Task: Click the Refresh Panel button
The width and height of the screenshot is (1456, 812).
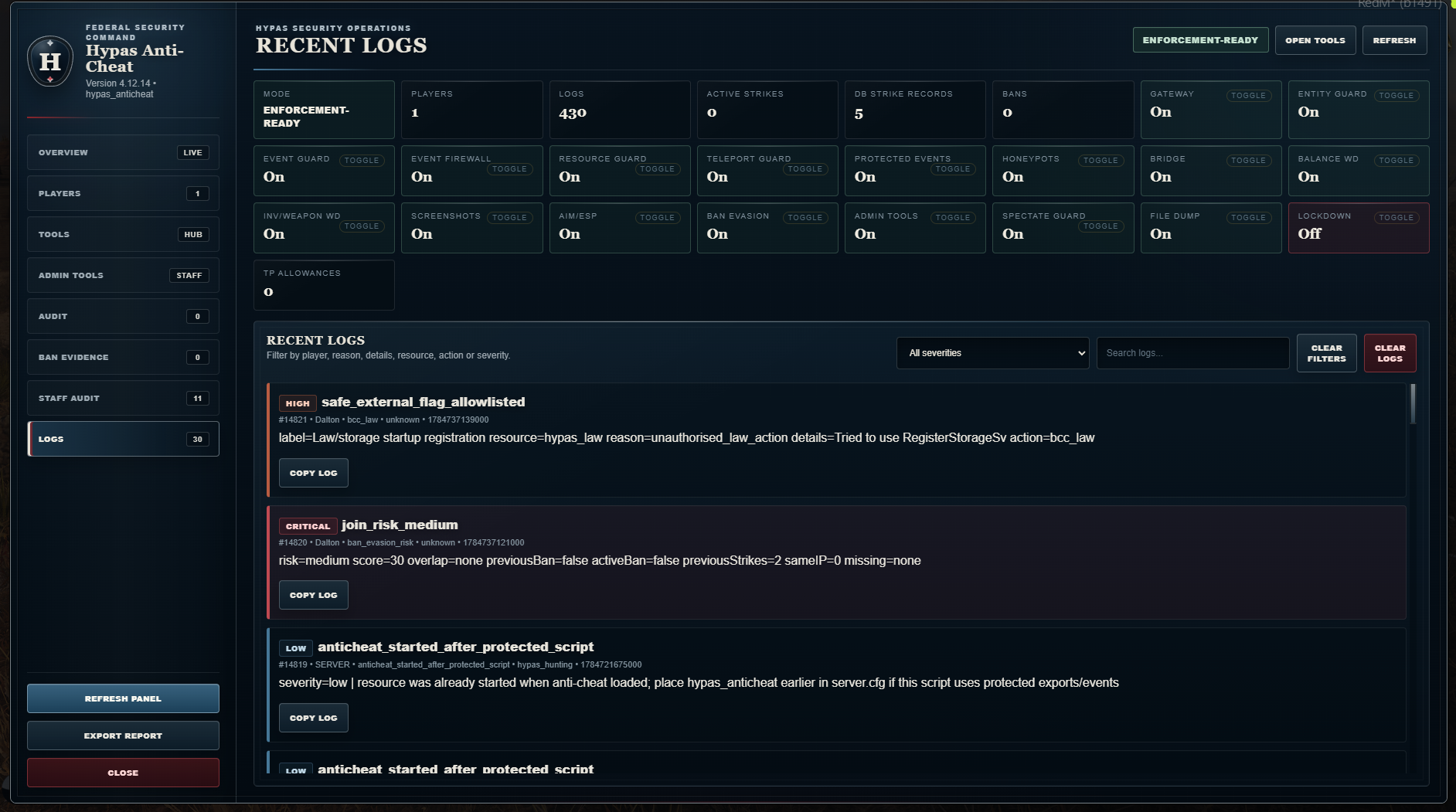Action: tap(123, 698)
